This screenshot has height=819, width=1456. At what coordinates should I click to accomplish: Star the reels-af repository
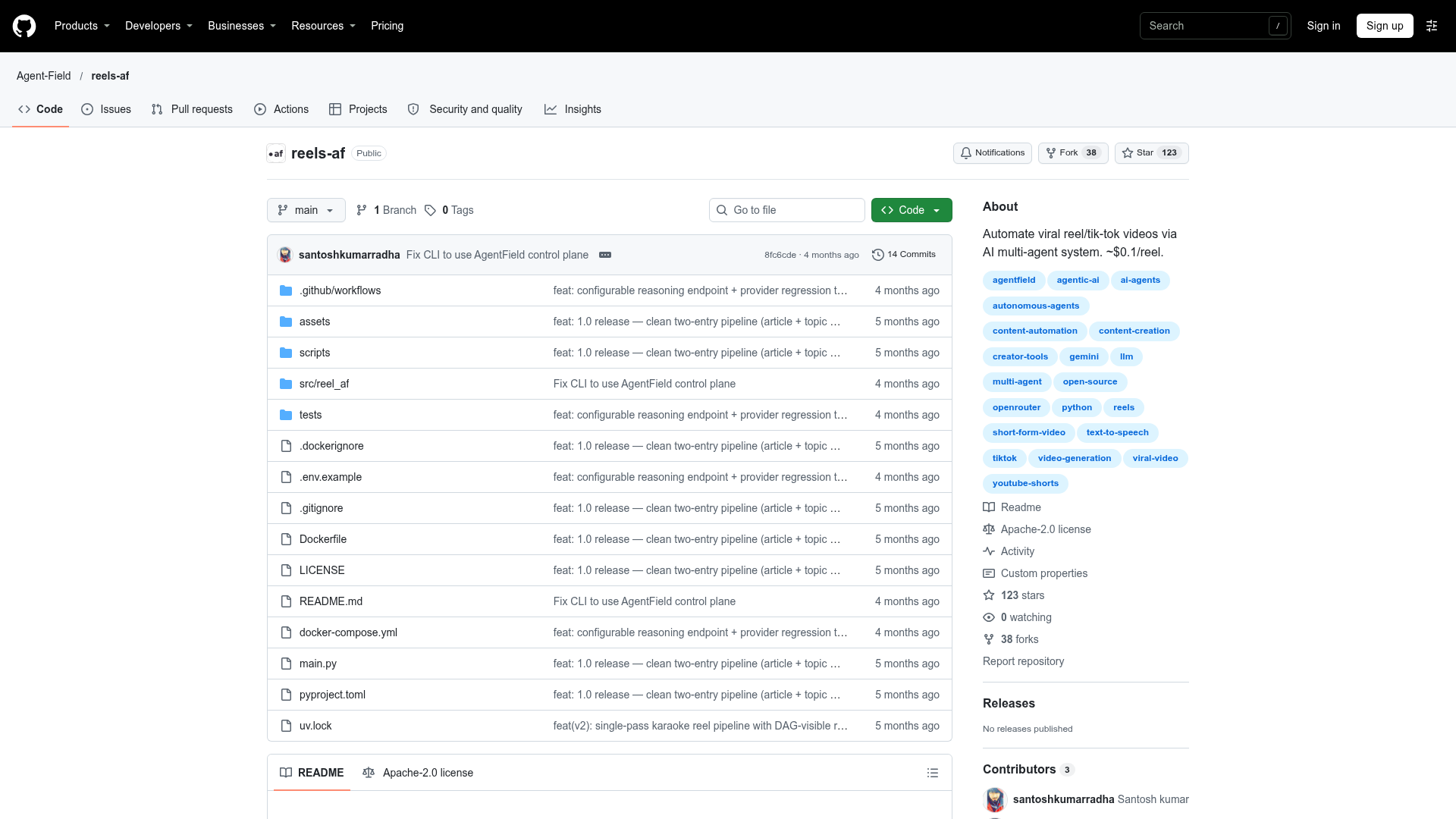pyautogui.click(x=1151, y=153)
